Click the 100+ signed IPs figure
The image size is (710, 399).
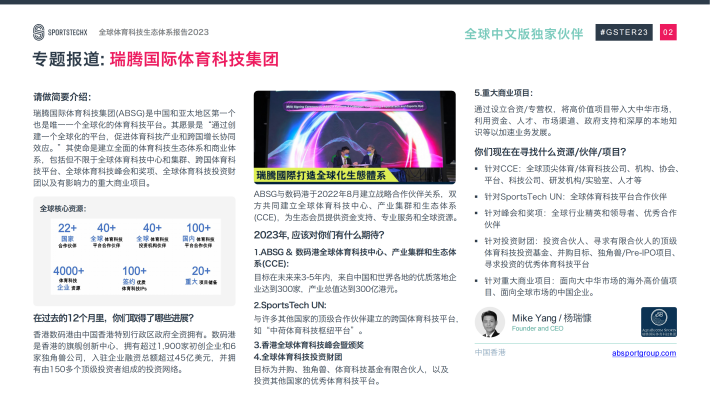(134, 277)
